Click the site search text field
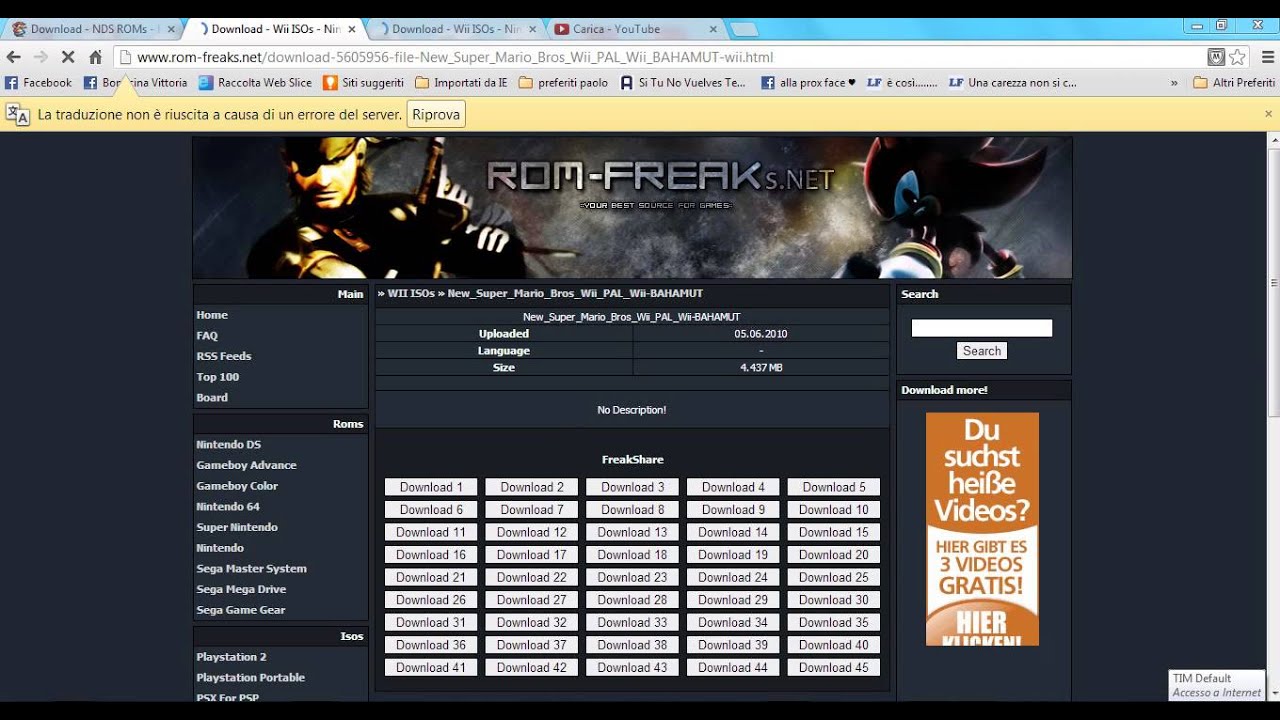 [x=982, y=328]
